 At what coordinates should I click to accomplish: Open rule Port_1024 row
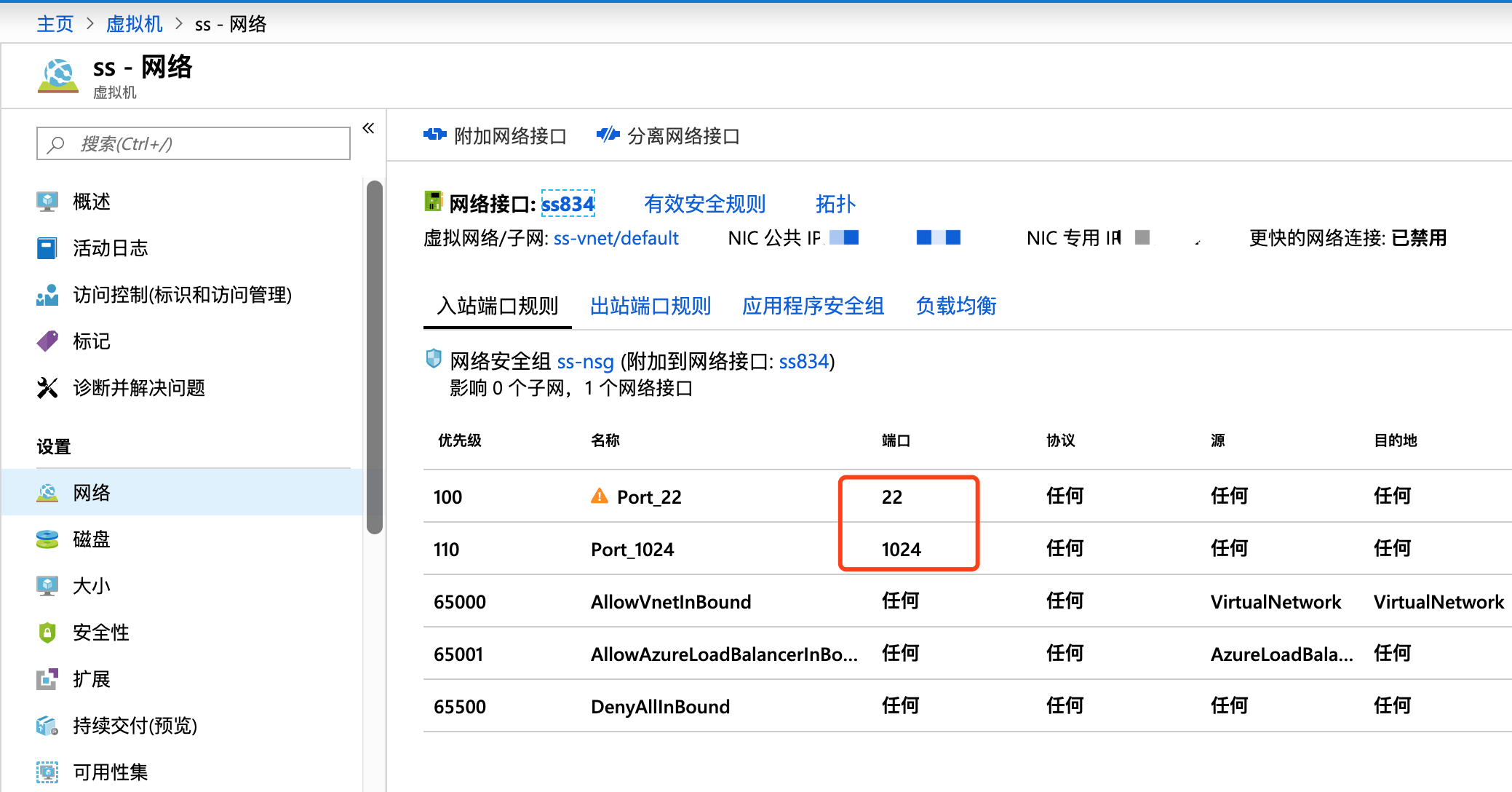[x=968, y=548]
